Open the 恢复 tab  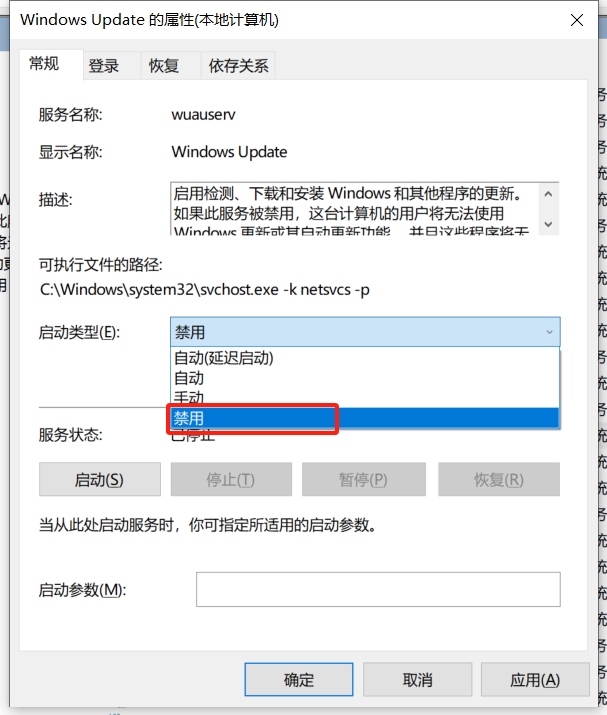tap(164, 66)
